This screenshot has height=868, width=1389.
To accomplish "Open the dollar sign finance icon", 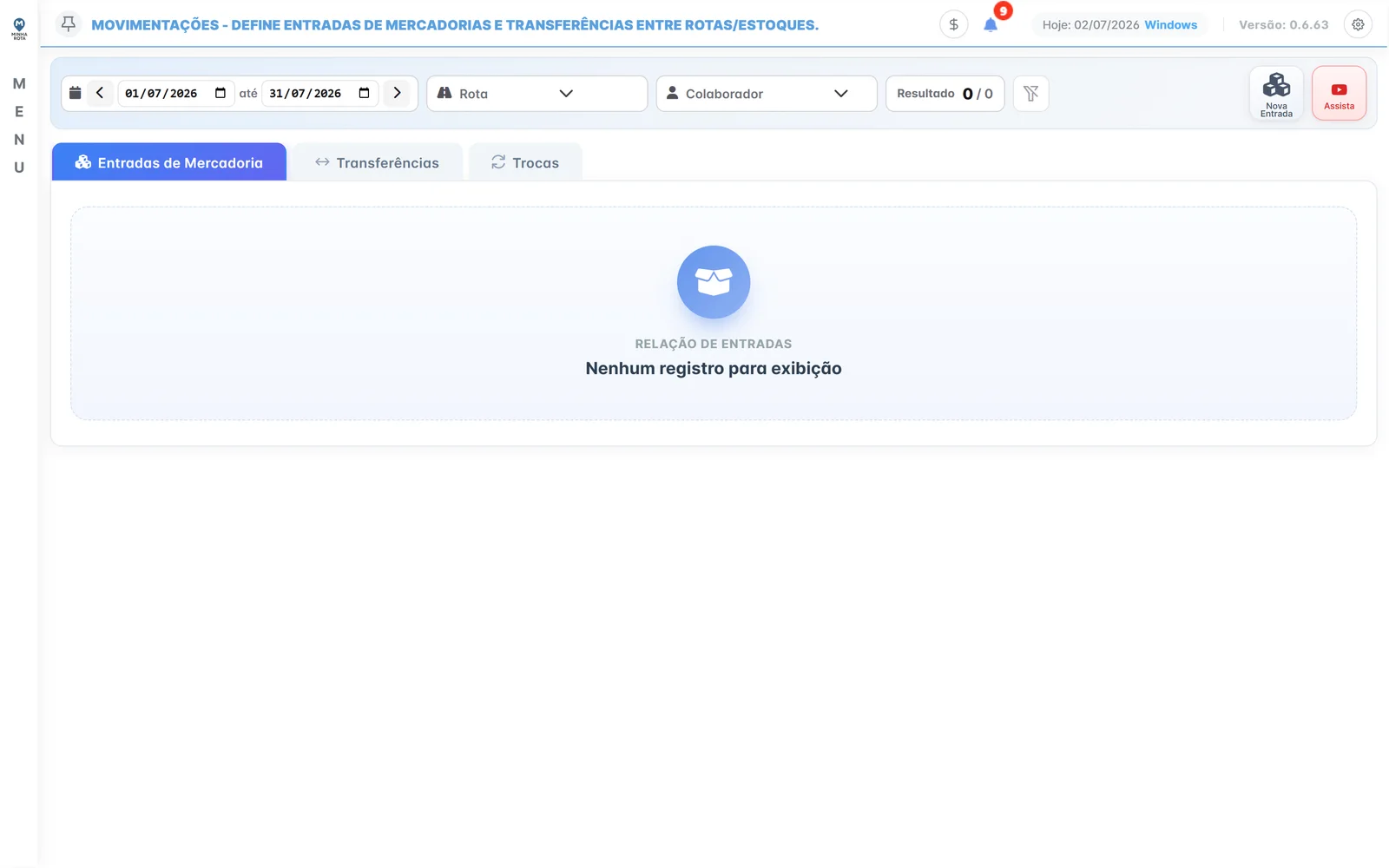I will 953,24.
